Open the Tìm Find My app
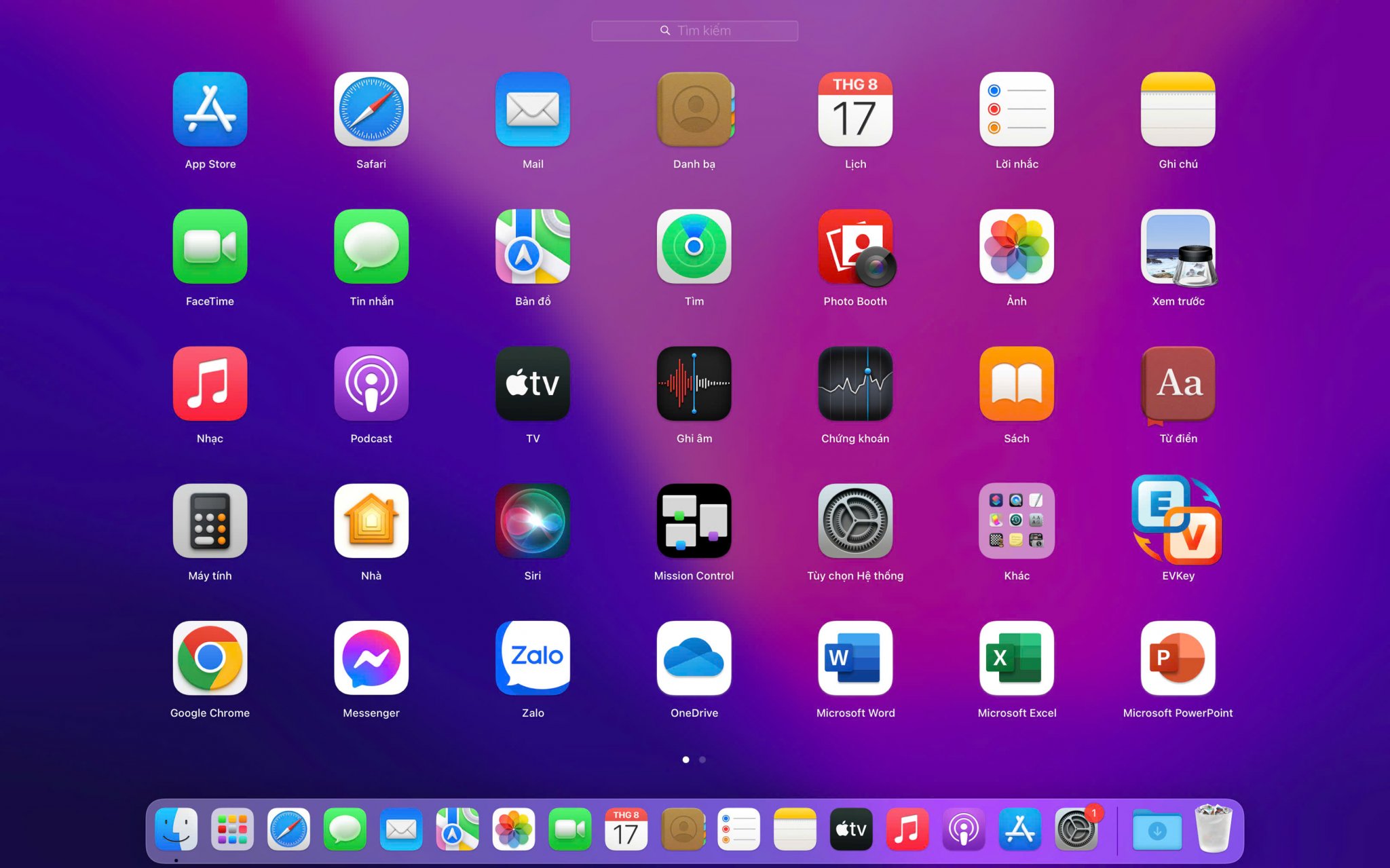This screenshot has height=868, width=1390. [x=694, y=247]
